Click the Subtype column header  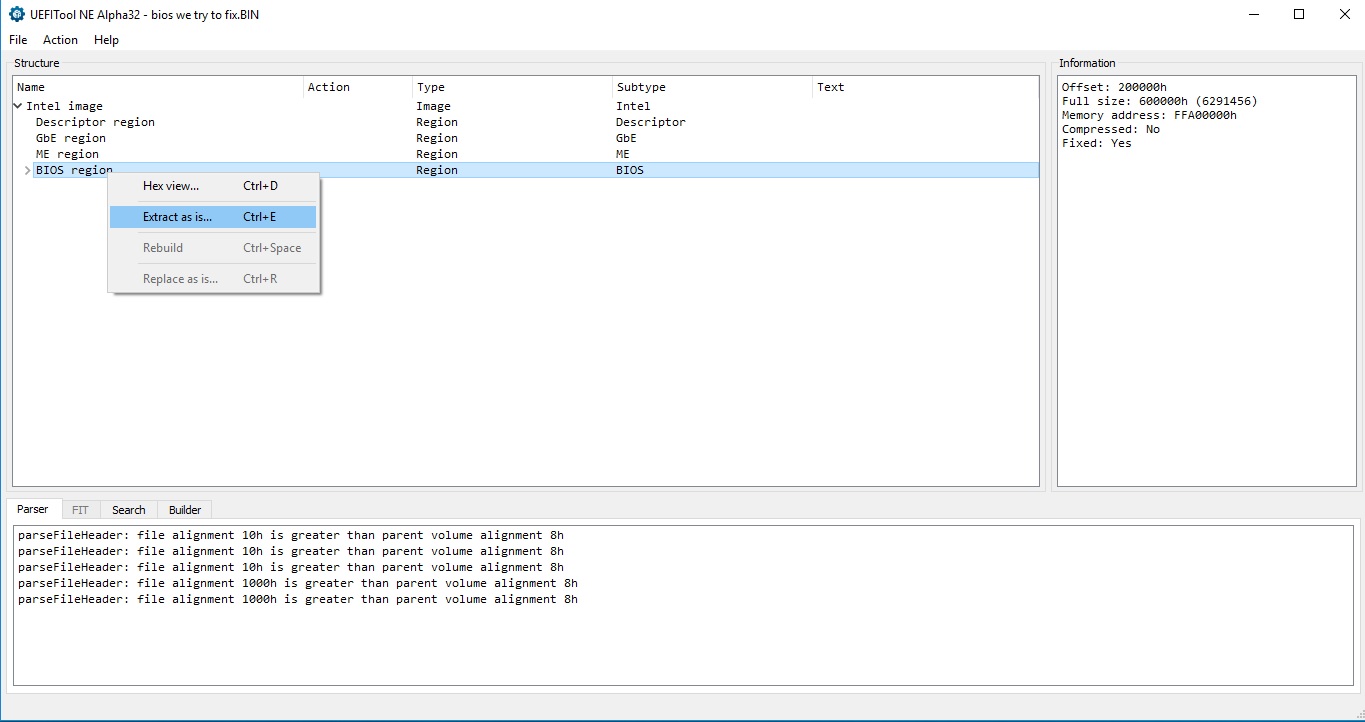[x=713, y=87]
